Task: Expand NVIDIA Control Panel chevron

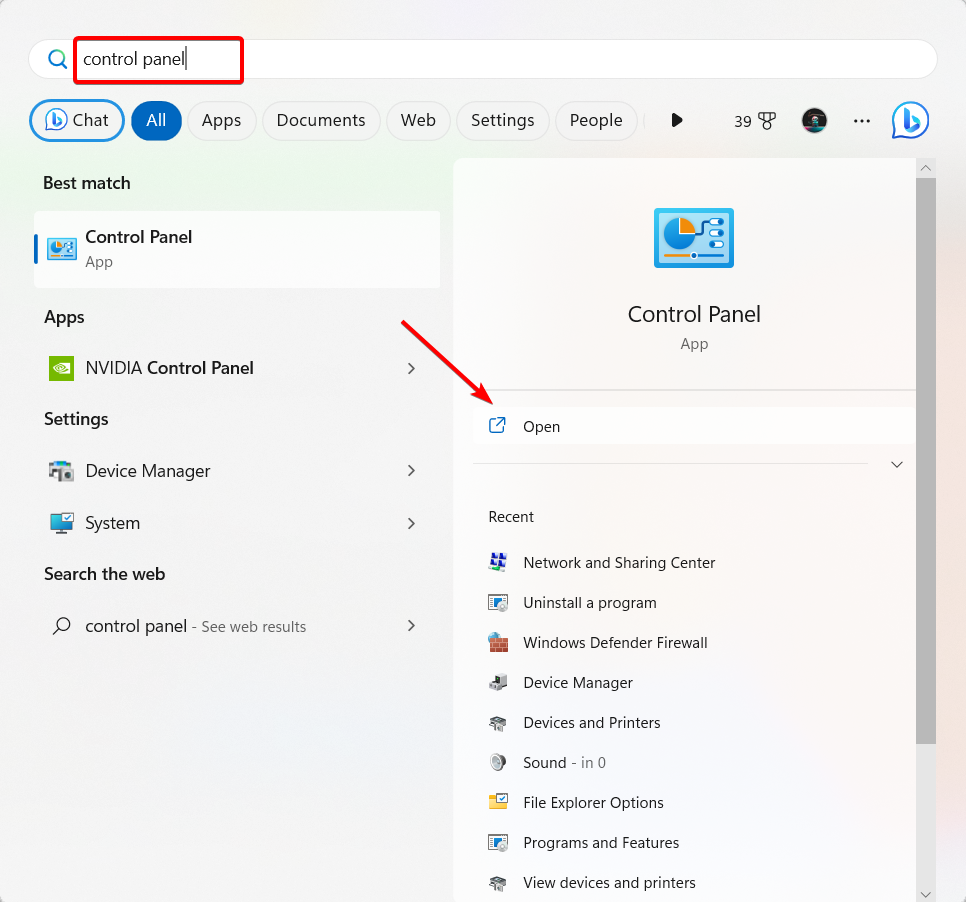Action: tap(411, 368)
